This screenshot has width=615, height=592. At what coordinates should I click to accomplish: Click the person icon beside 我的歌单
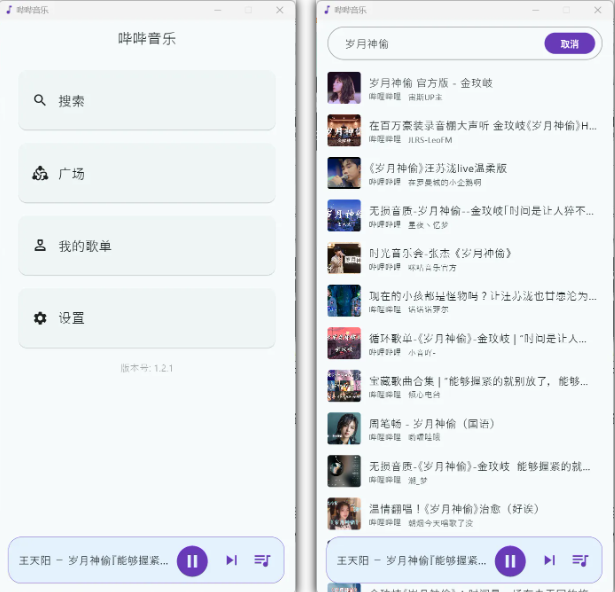click(x=40, y=246)
